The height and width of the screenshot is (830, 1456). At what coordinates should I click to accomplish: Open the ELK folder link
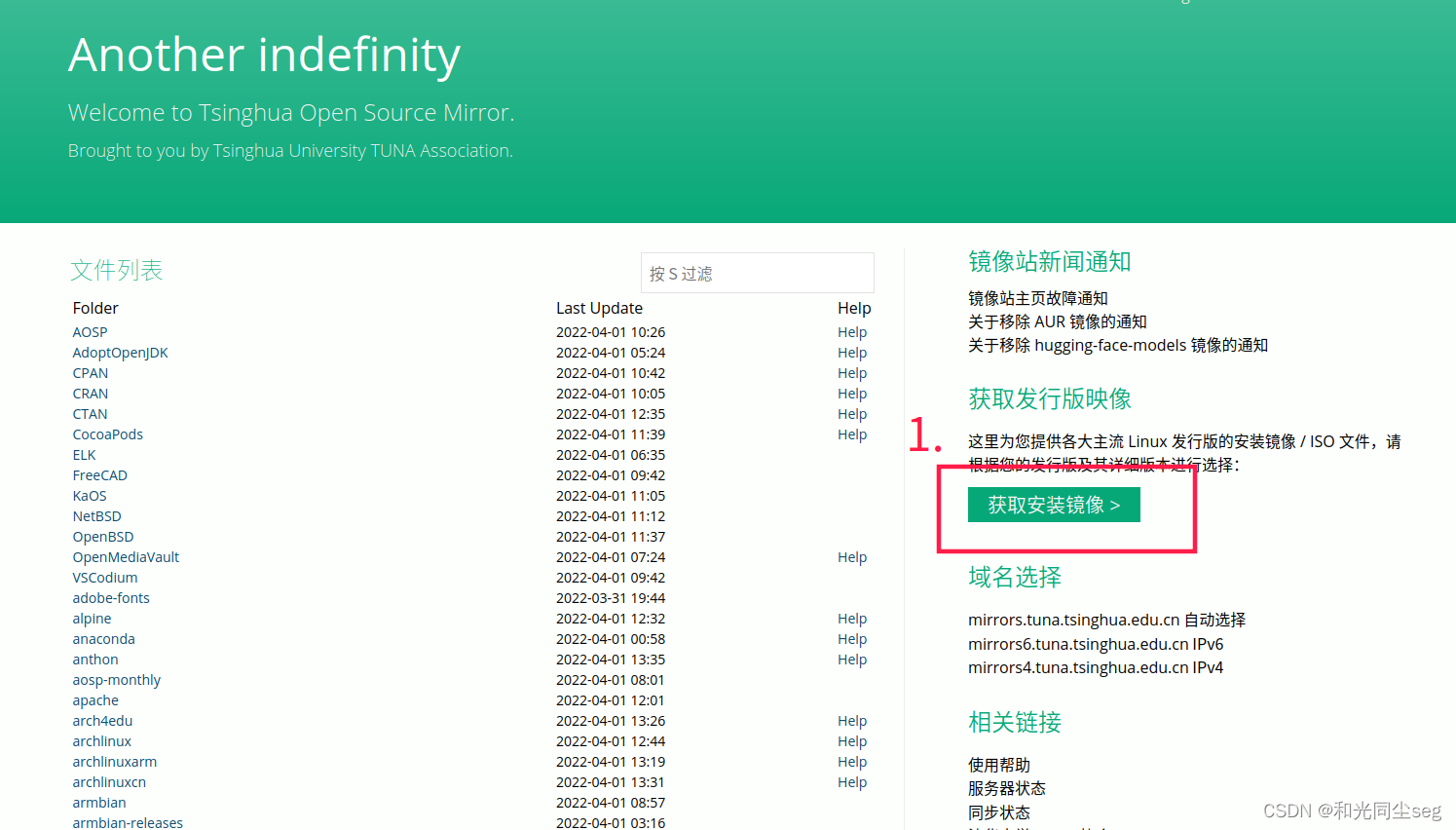pos(84,455)
